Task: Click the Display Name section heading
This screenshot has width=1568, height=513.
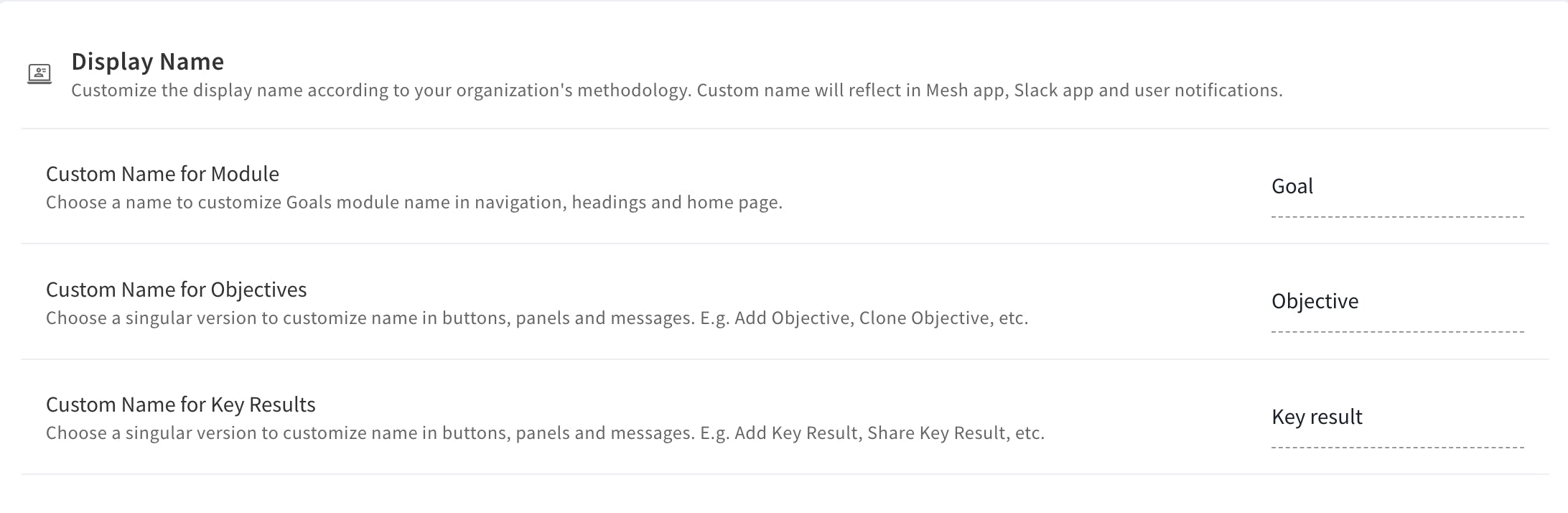Action: click(147, 62)
